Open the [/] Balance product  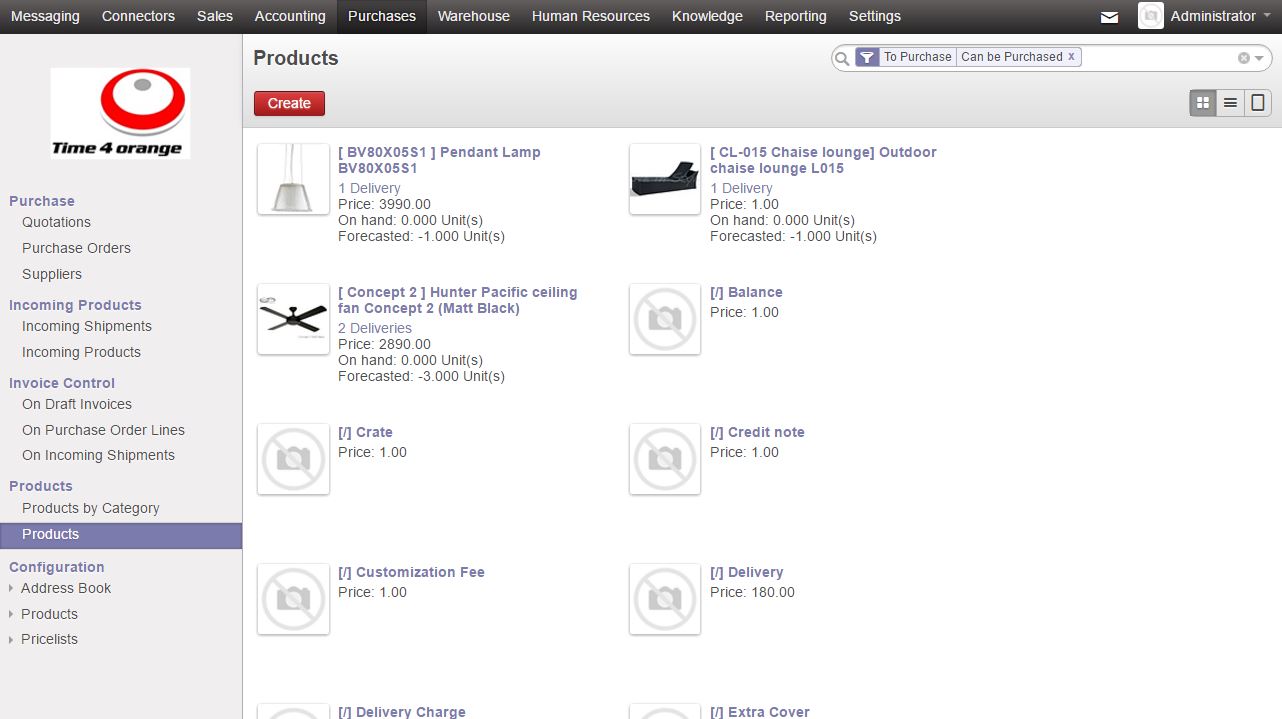click(746, 292)
